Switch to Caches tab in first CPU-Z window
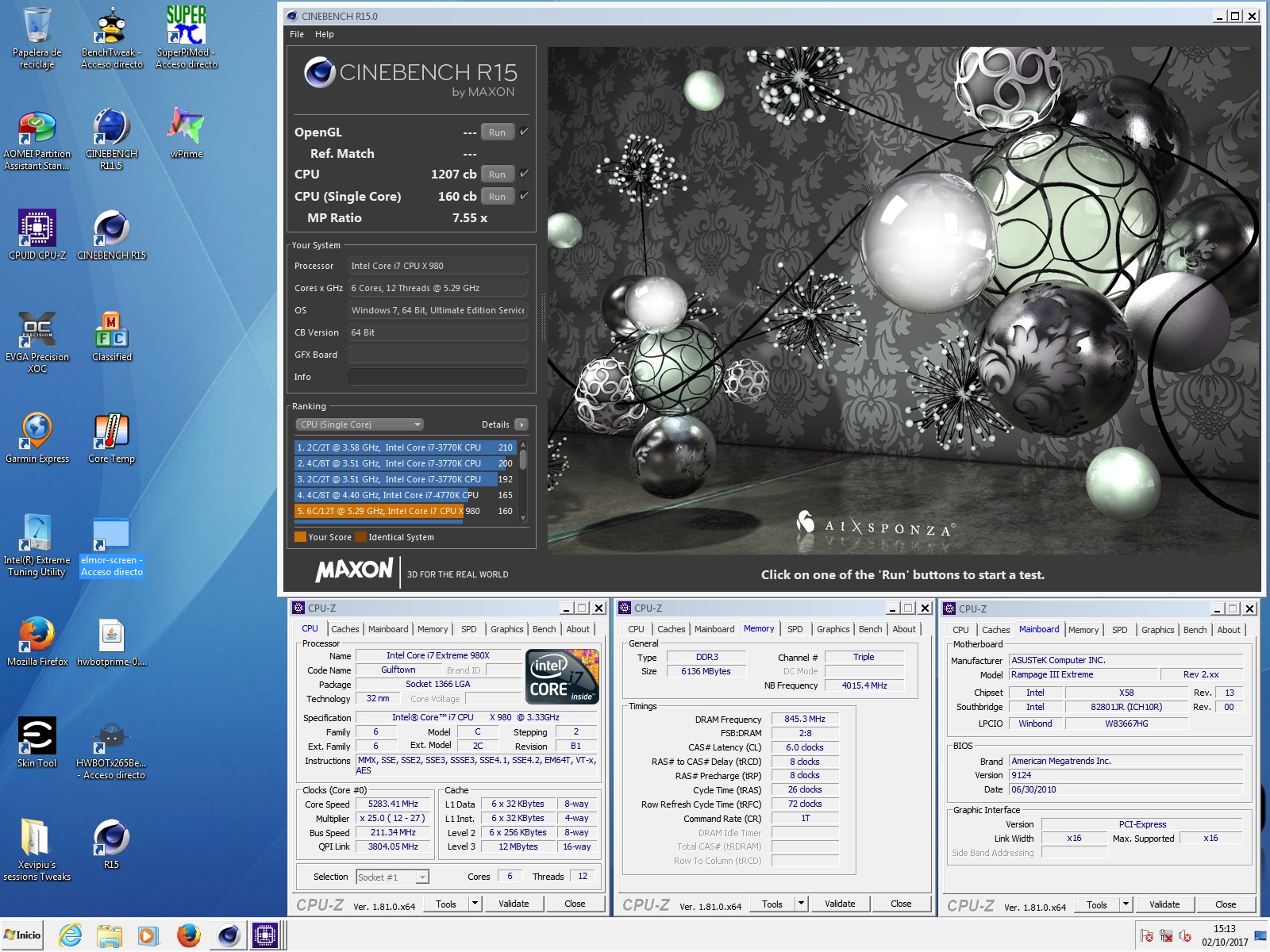Image resolution: width=1270 pixels, height=952 pixels. 345,629
